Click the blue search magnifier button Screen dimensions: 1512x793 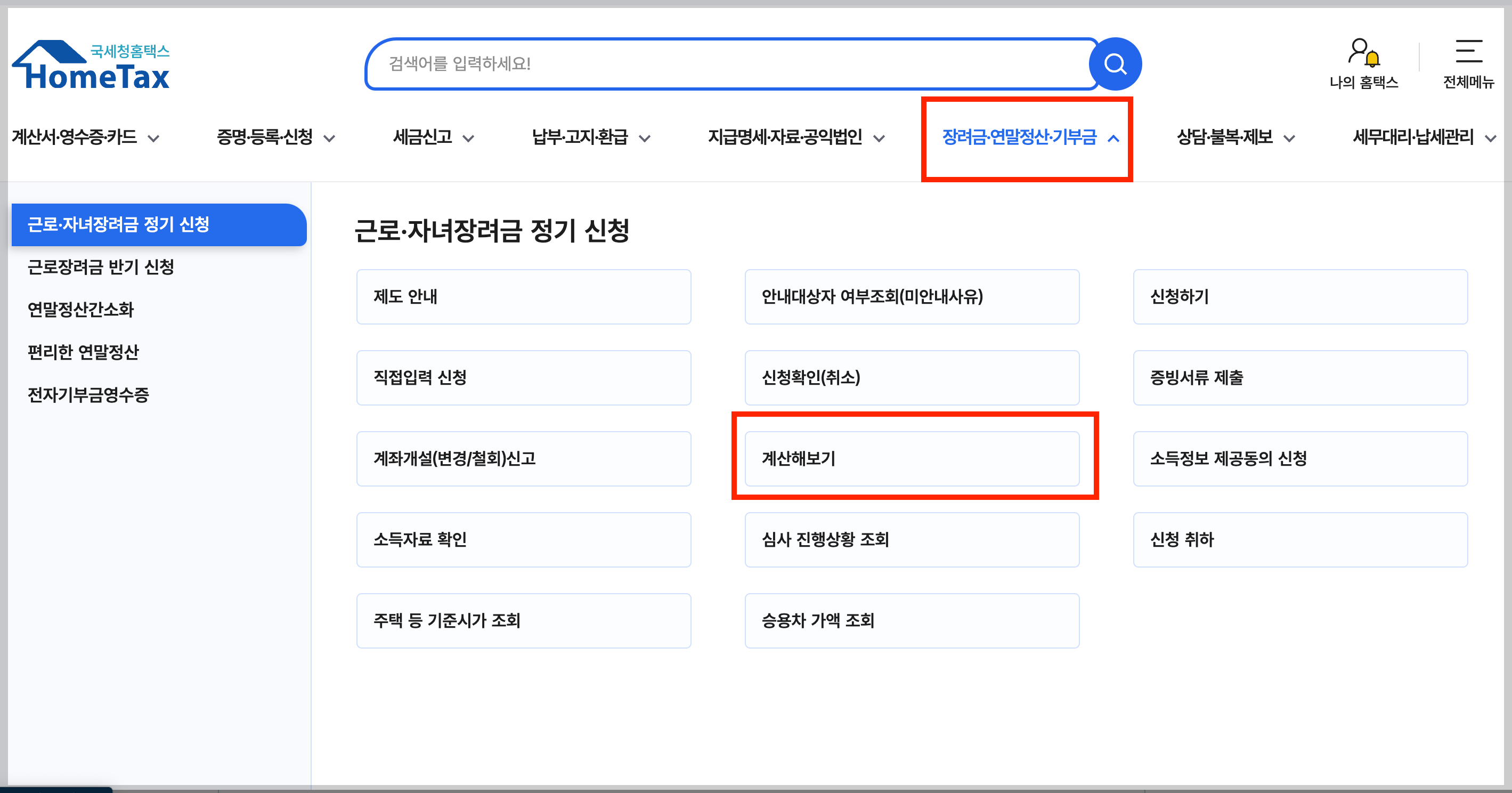click(x=1115, y=64)
